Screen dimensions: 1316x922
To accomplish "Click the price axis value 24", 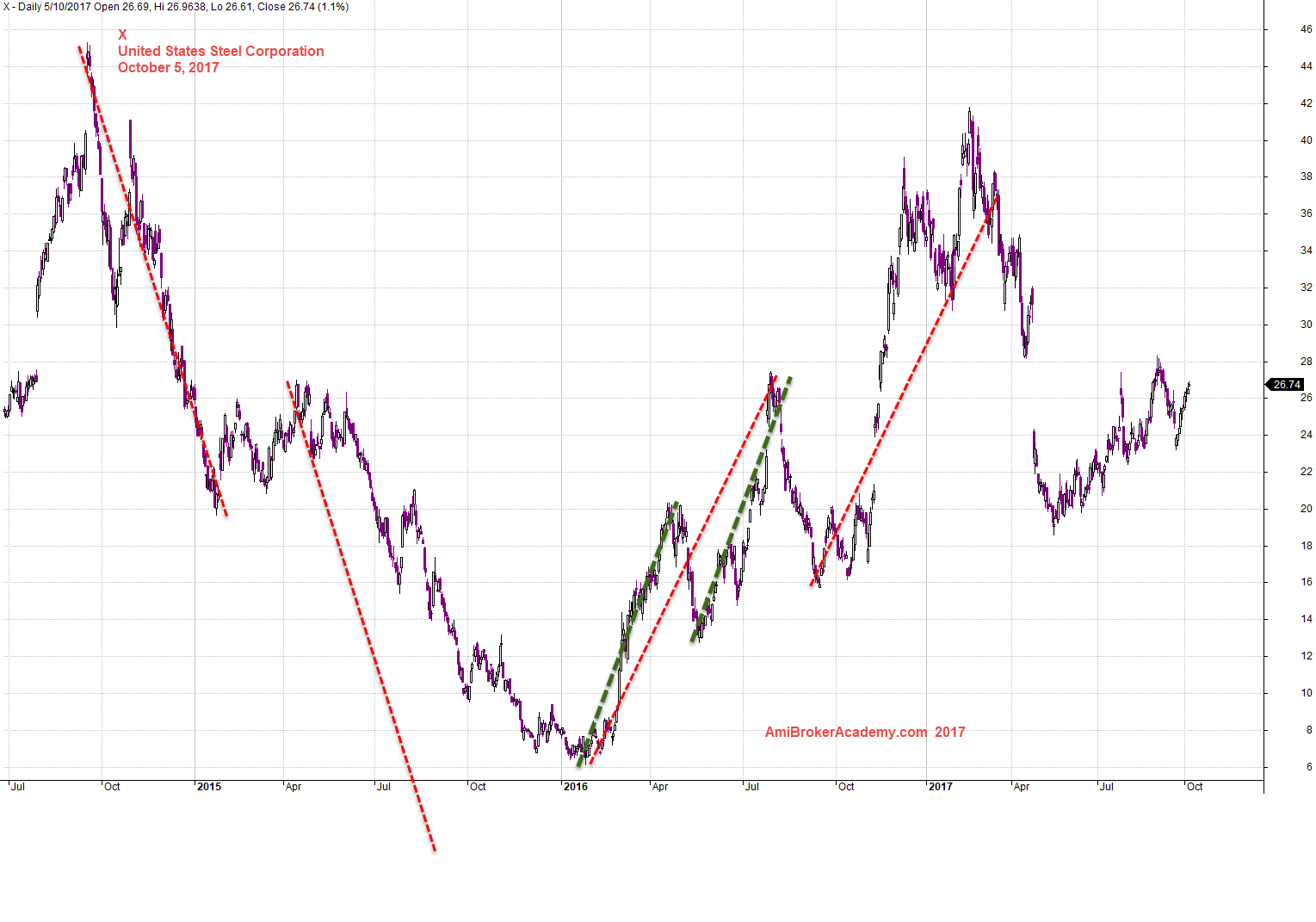I will [1307, 435].
